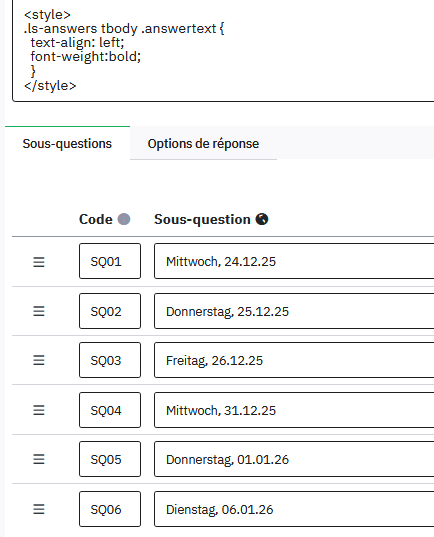Edit the 'Donnerstag, 01.01.26' subquestion field
The image size is (434, 537).
[x=294, y=459]
